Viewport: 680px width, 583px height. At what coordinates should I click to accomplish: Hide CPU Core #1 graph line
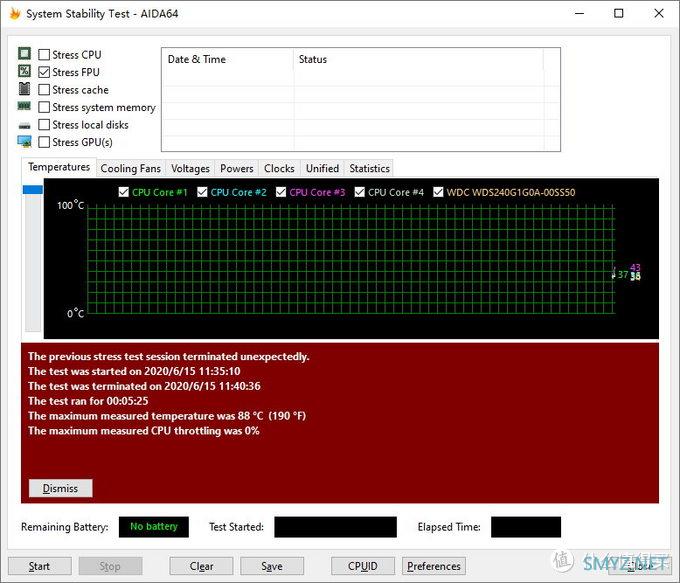click(124, 192)
